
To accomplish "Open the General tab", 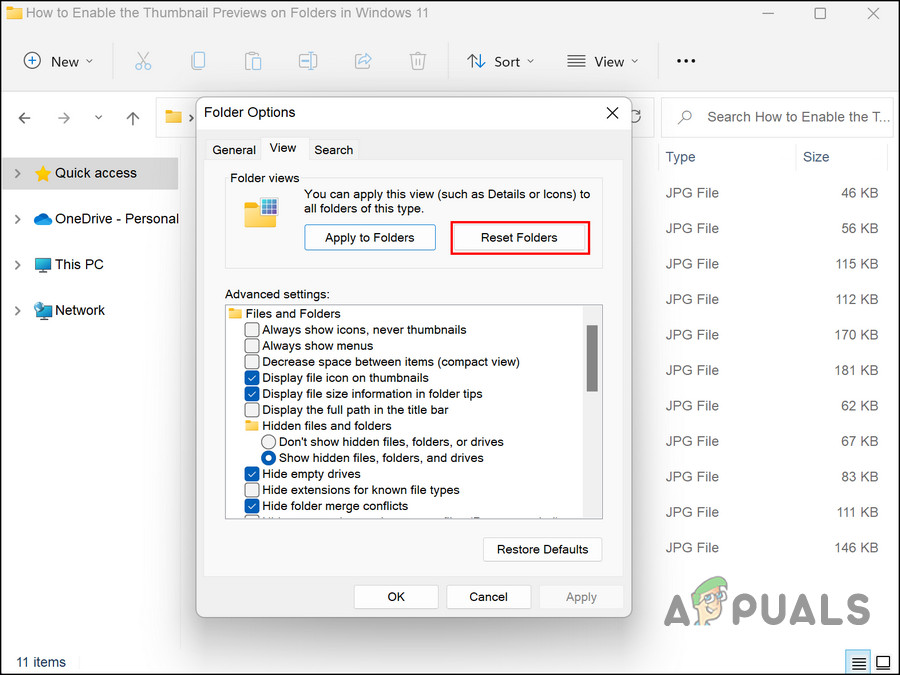I will [234, 150].
